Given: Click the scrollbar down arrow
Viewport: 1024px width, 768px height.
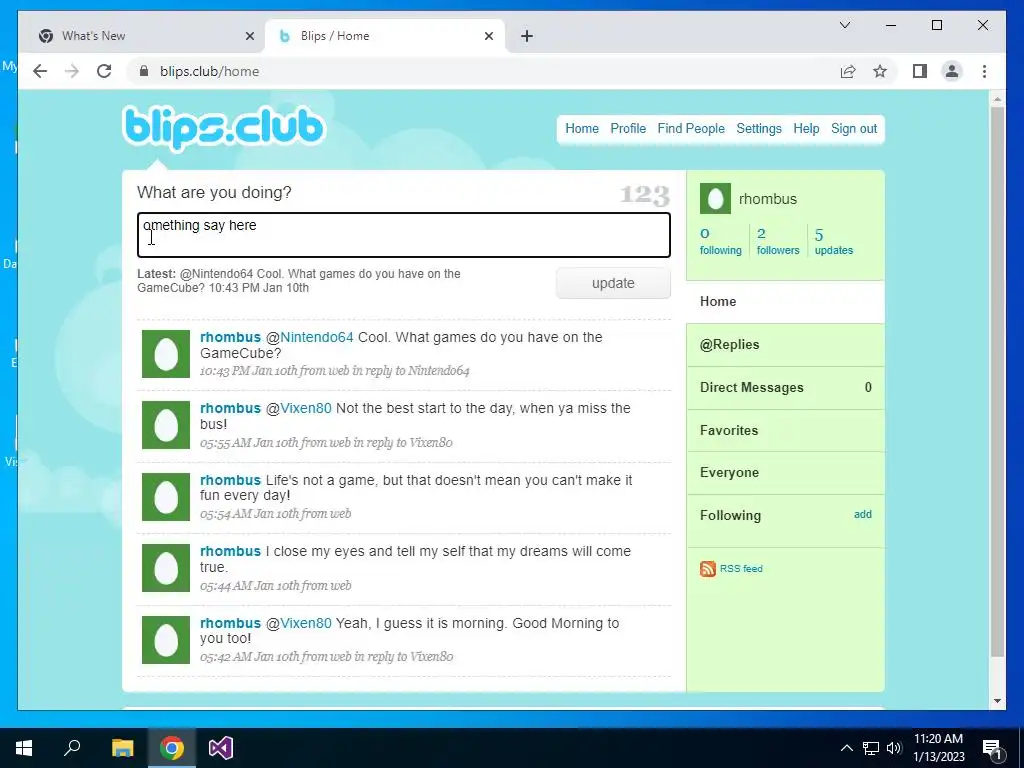Looking at the screenshot, I should pyautogui.click(x=997, y=701).
